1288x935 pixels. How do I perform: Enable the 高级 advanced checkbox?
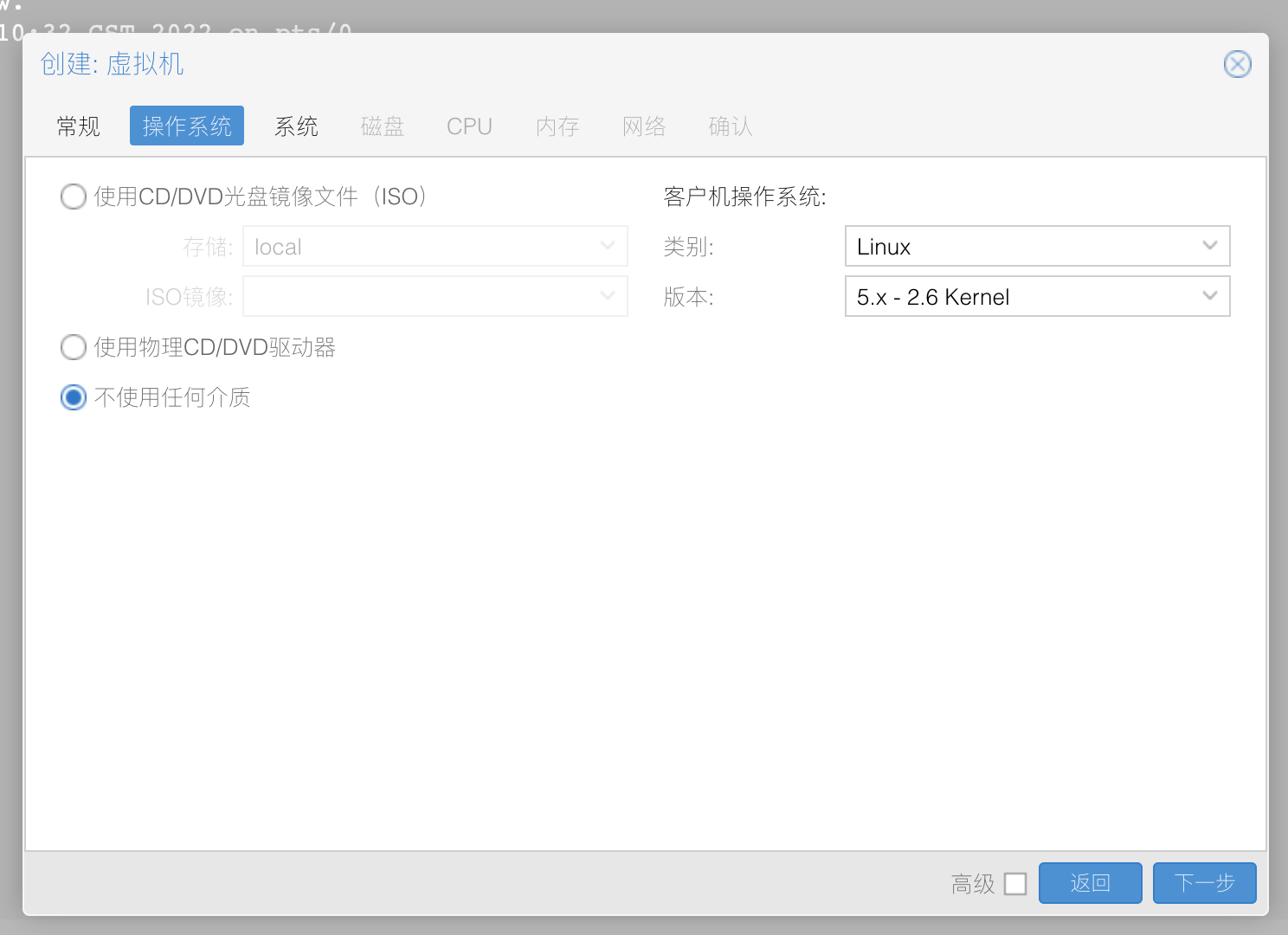point(1015,884)
